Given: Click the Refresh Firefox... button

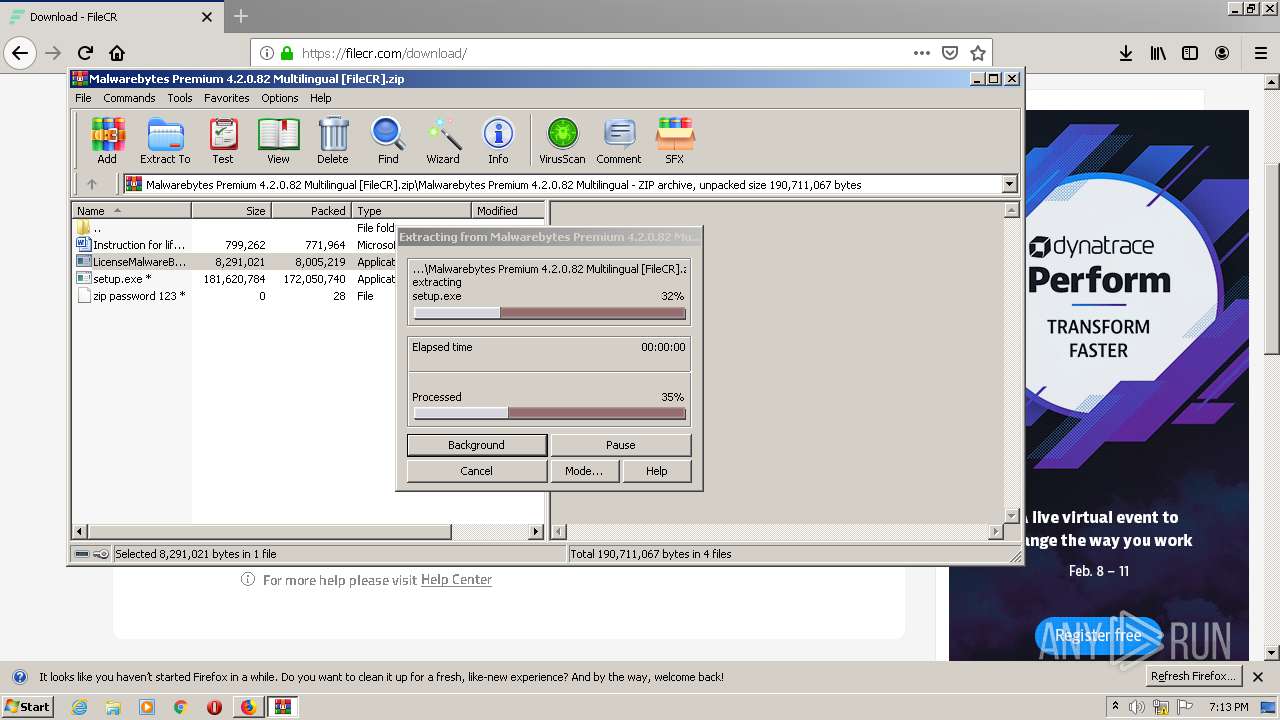Looking at the screenshot, I should (x=1194, y=676).
